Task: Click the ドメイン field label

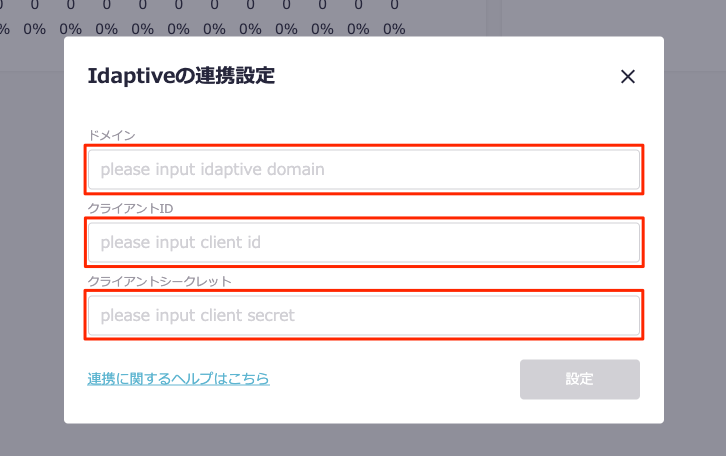Action: pos(111,135)
